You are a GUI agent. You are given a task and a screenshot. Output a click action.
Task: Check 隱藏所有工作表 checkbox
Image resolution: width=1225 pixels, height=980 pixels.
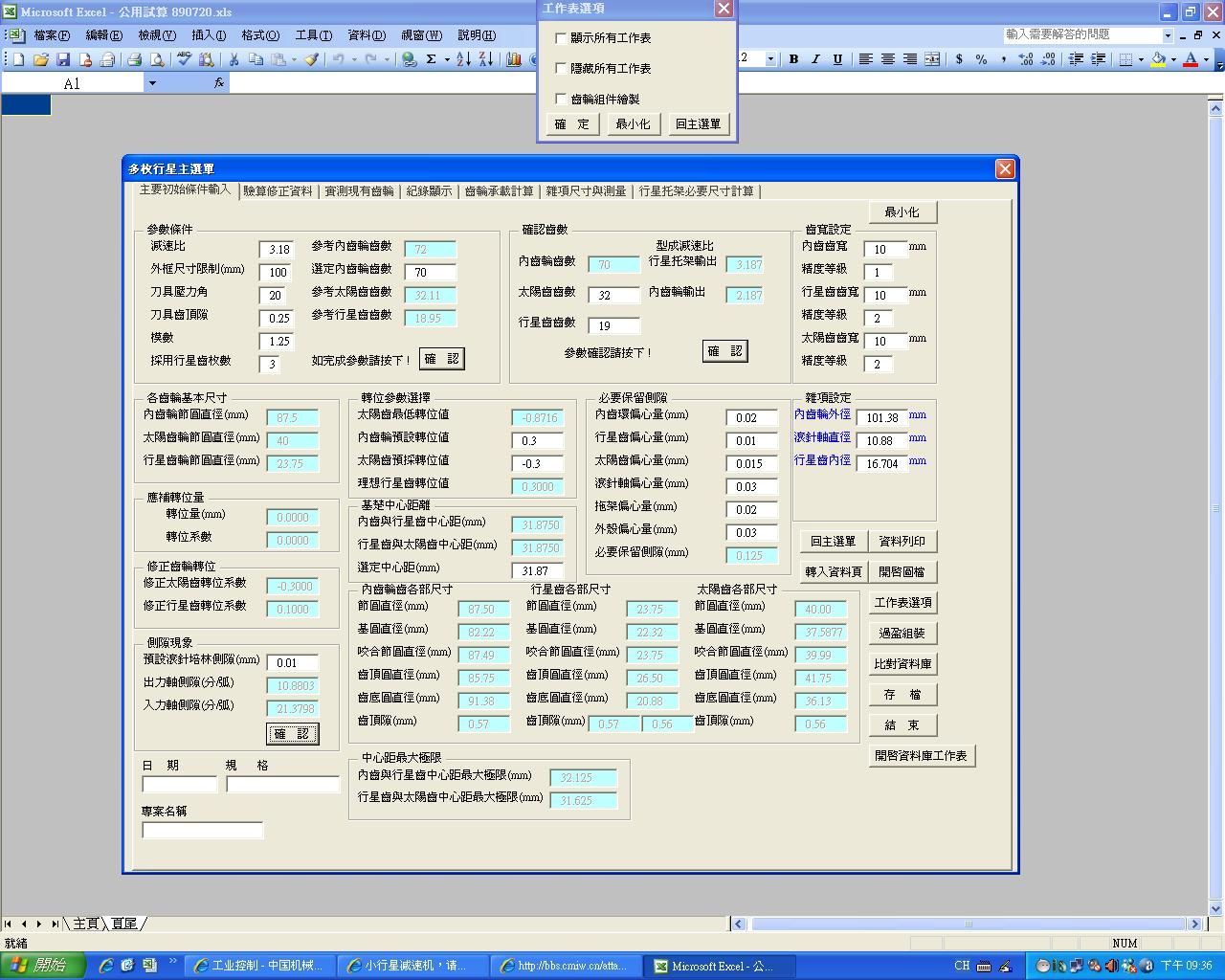(x=561, y=69)
